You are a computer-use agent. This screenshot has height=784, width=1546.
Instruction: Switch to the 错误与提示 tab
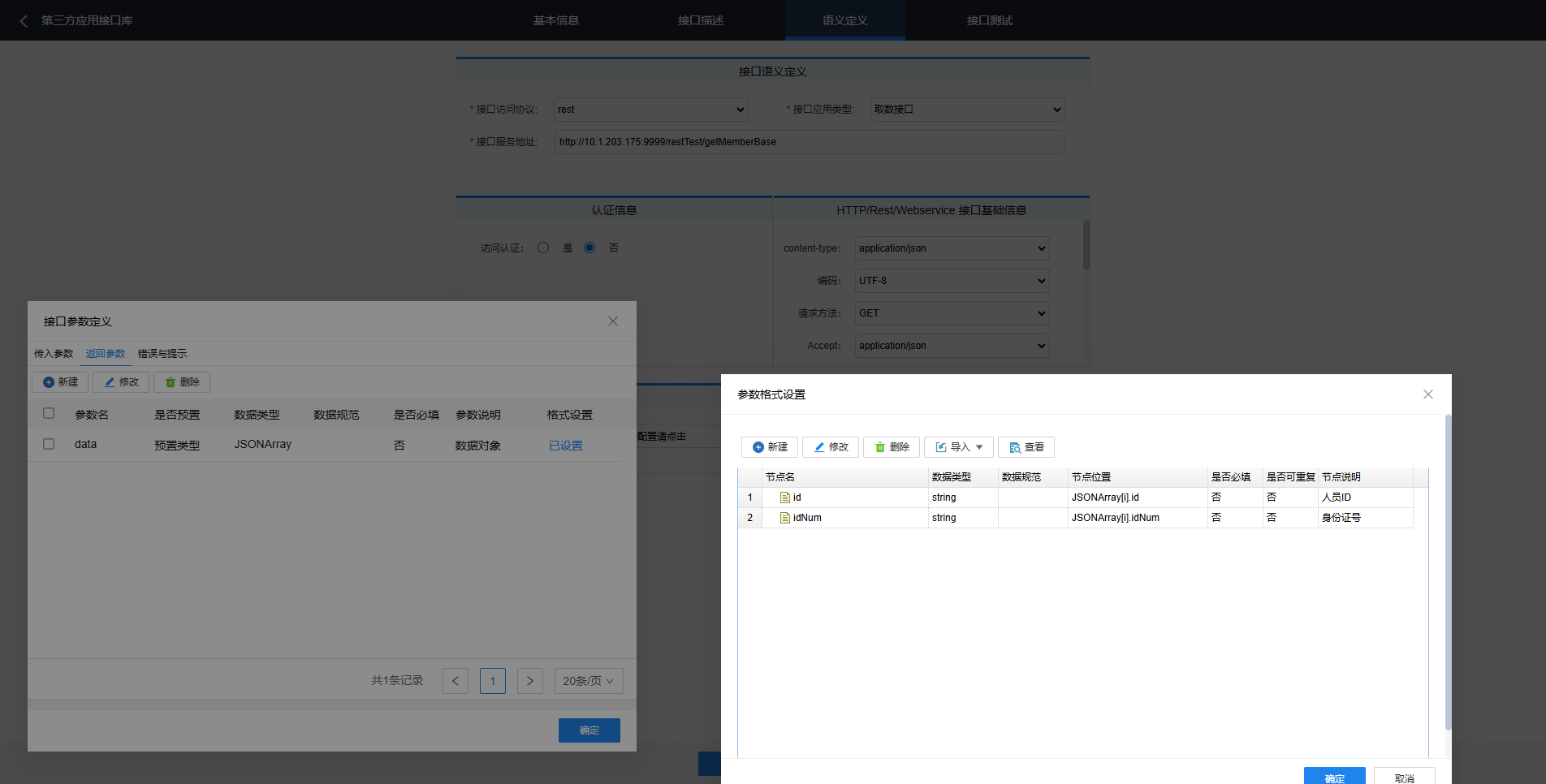(x=162, y=354)
